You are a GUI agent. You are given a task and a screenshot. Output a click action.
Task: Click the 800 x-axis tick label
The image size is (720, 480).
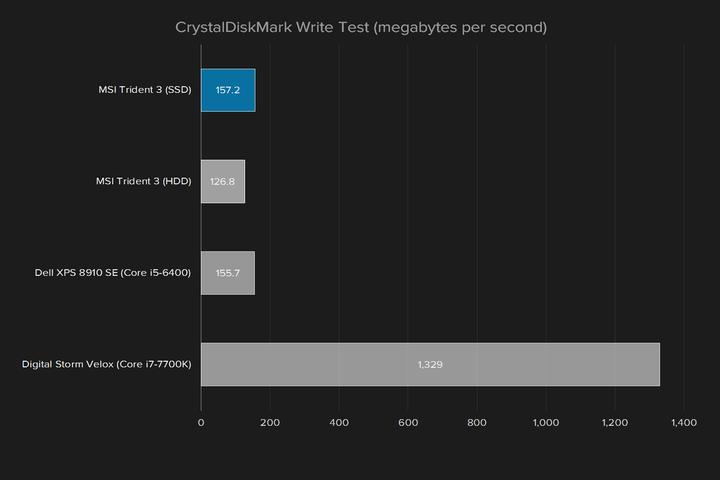tap(477, 424)
